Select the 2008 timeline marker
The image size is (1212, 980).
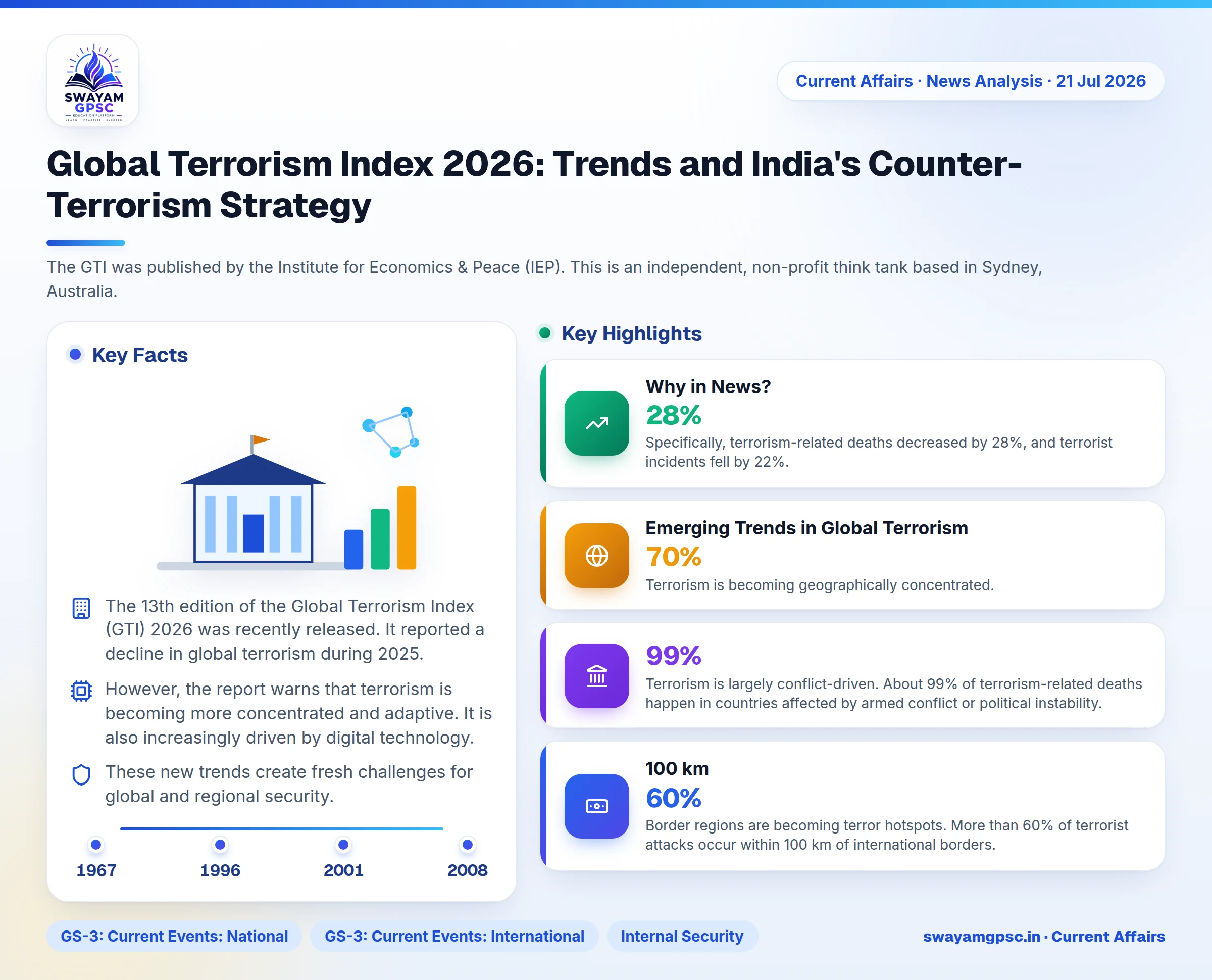(x=467, y=845)
